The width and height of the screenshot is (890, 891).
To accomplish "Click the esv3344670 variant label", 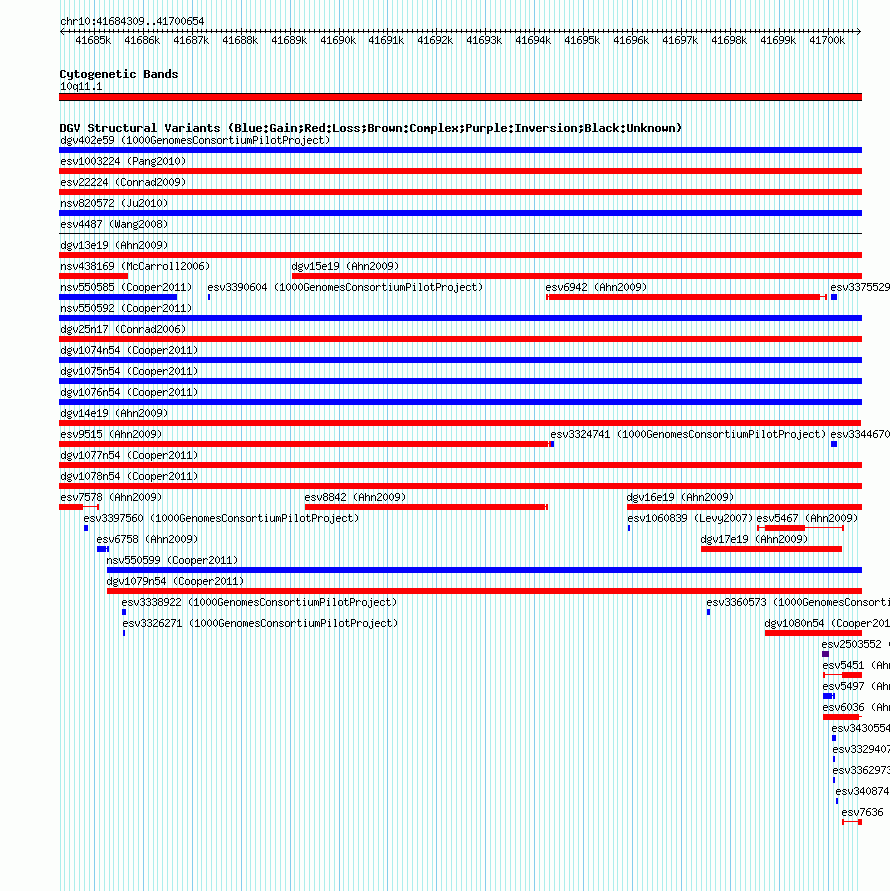I will pyautogui.click(x=860, y=434).
